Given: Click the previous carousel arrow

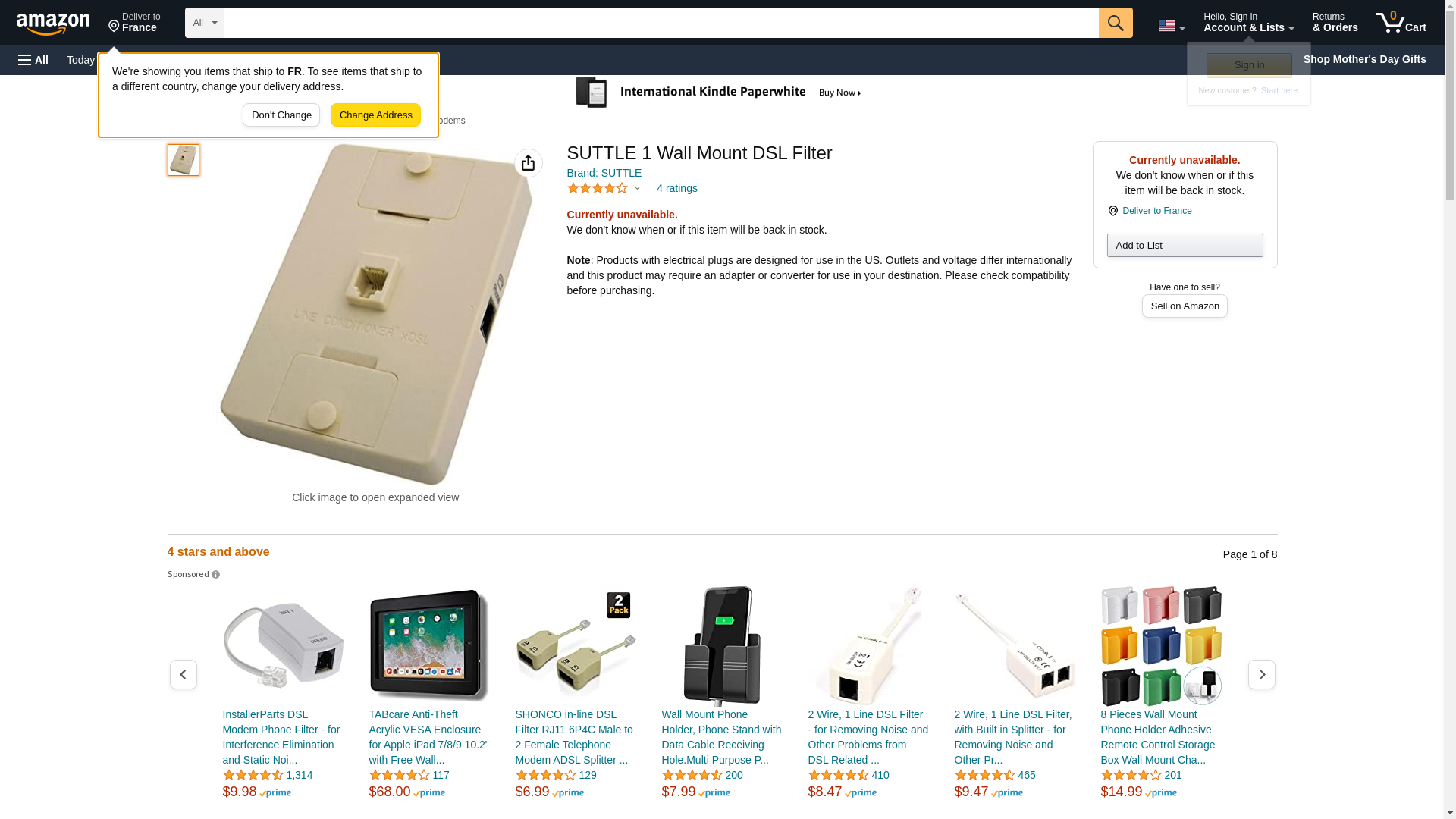Looking at the screenshot, I should pos(184,674).
